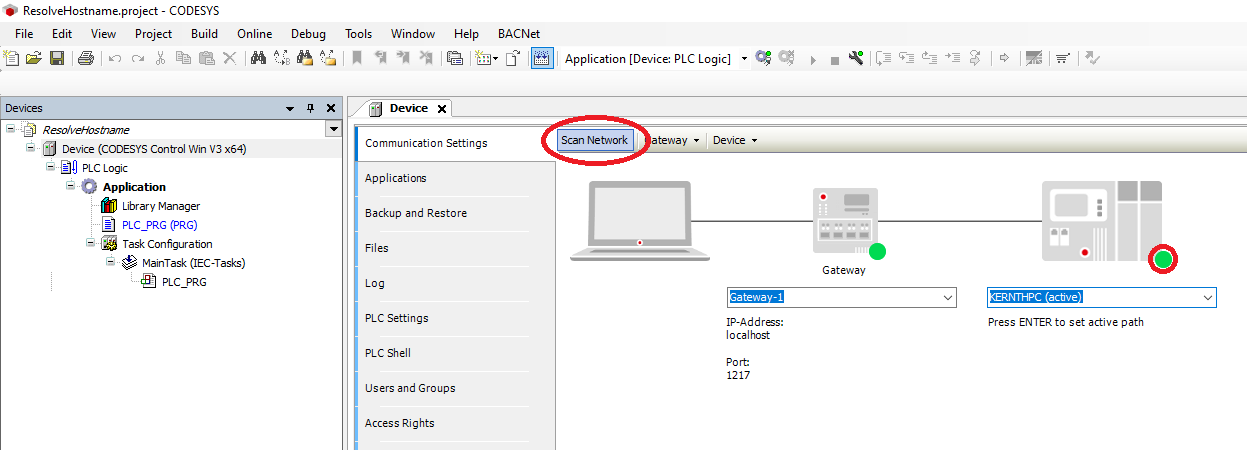Collapse the Application tree node
Screen dimensions: 1247x450
(71, 187)
